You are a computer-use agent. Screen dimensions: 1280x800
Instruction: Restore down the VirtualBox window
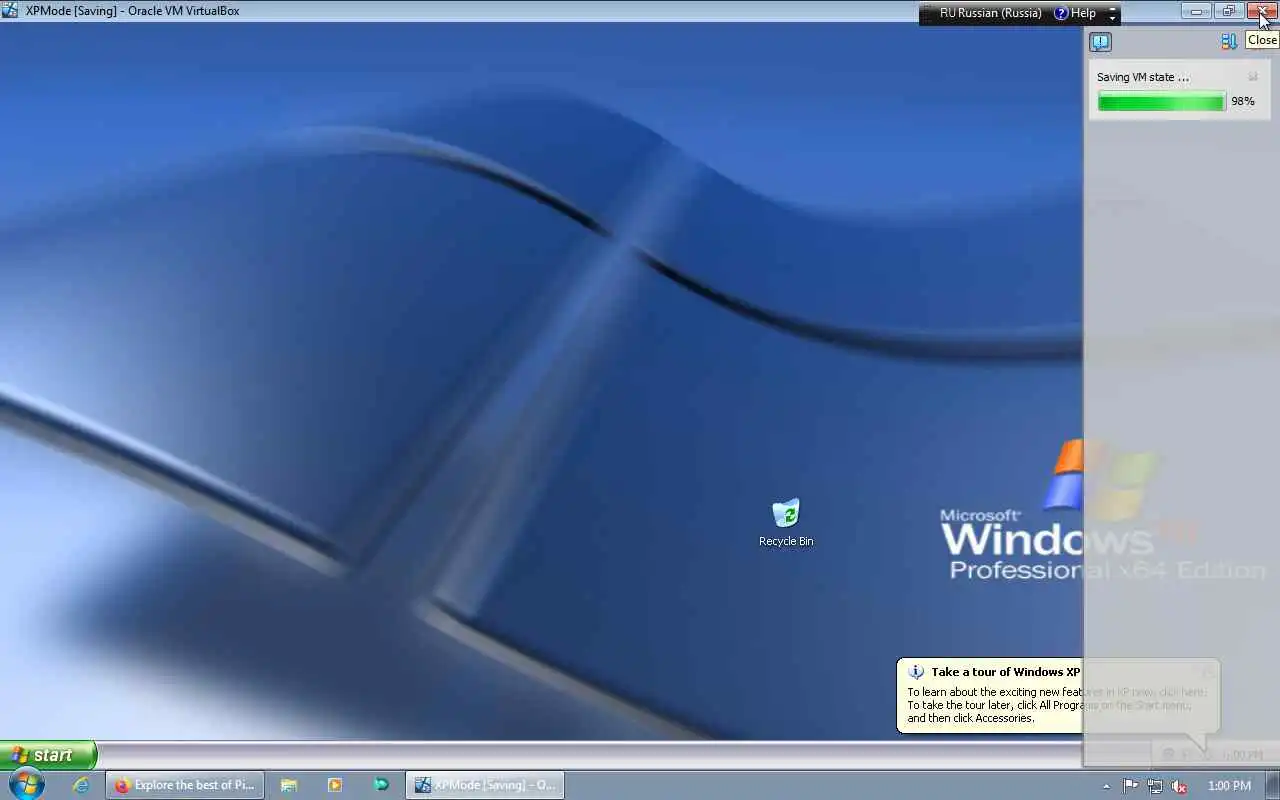[x=1228, y=11]
